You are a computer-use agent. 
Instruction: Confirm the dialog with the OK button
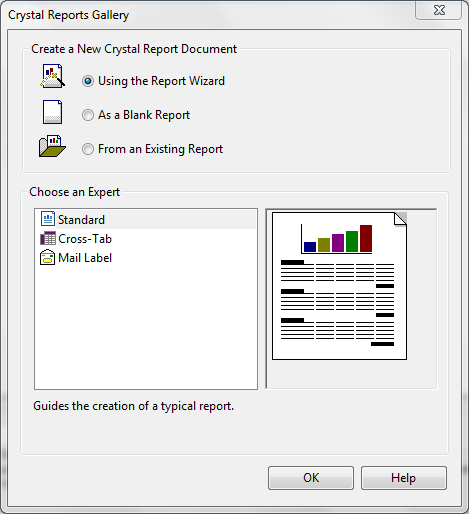click(311, 478)
